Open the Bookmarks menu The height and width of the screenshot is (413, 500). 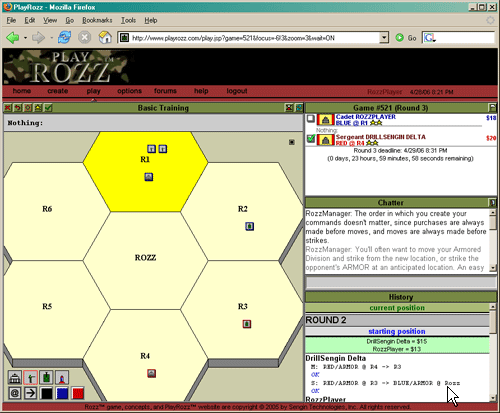(x=97, y=20)
